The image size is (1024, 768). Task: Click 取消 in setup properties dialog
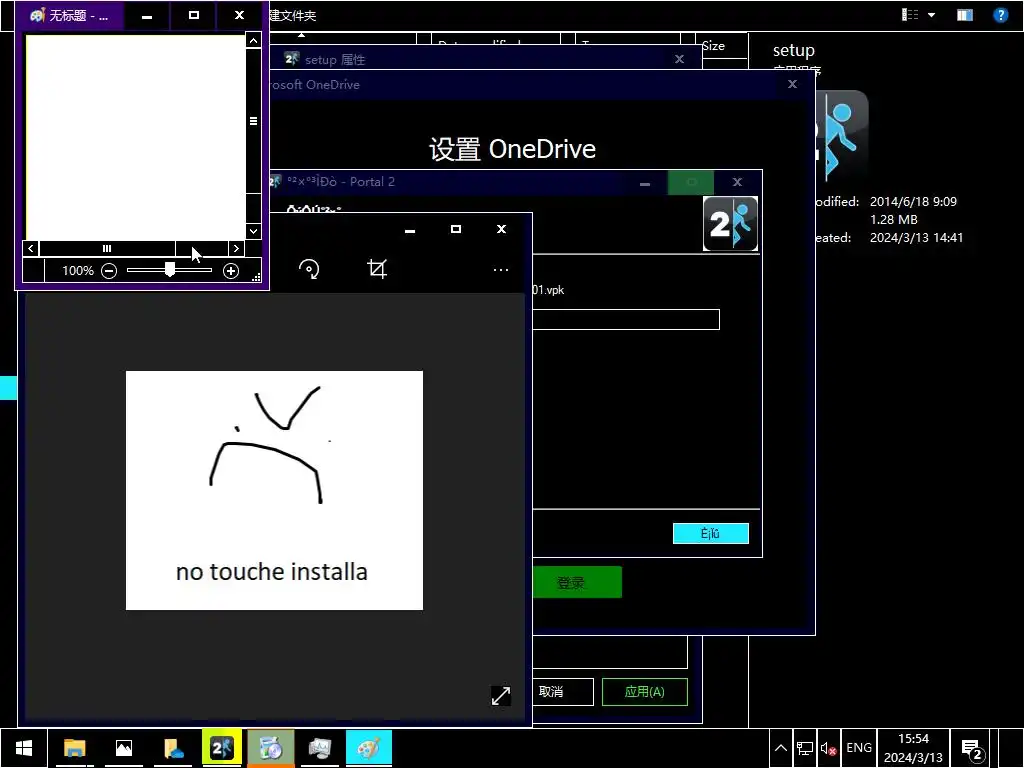click(x=563, y=692)
